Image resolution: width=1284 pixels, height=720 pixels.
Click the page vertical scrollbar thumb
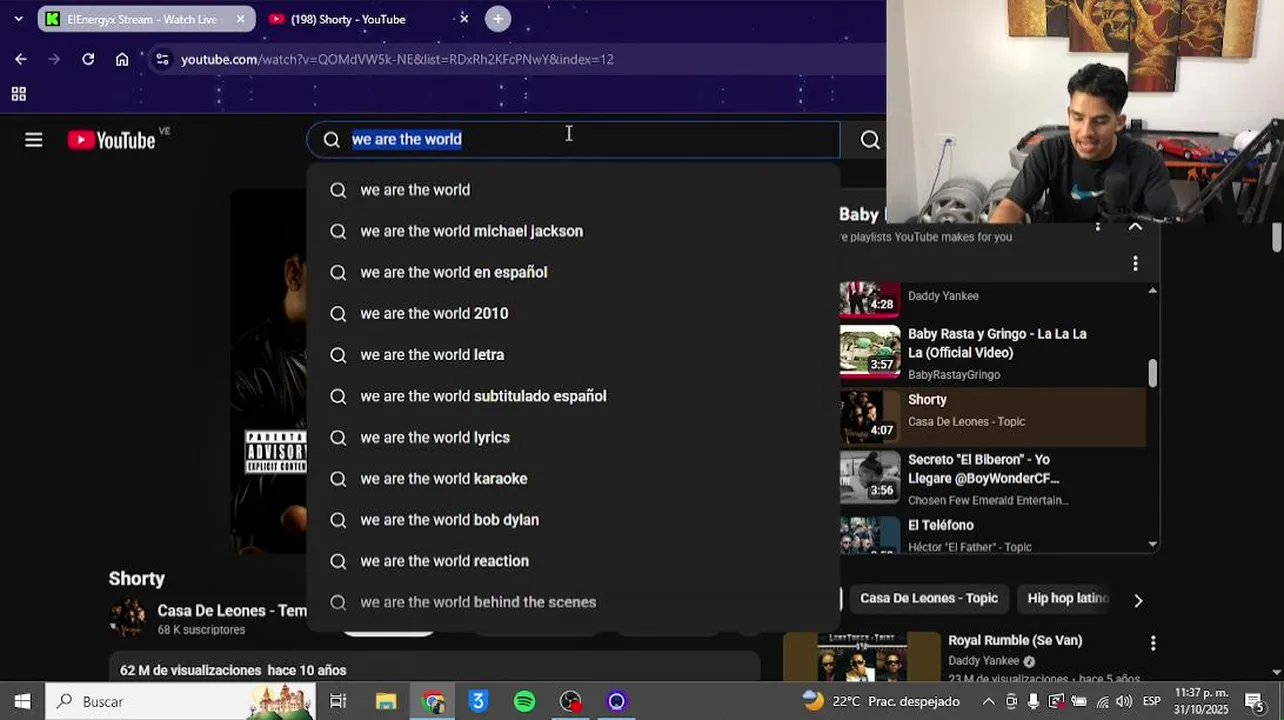[x=1277, y=236]
